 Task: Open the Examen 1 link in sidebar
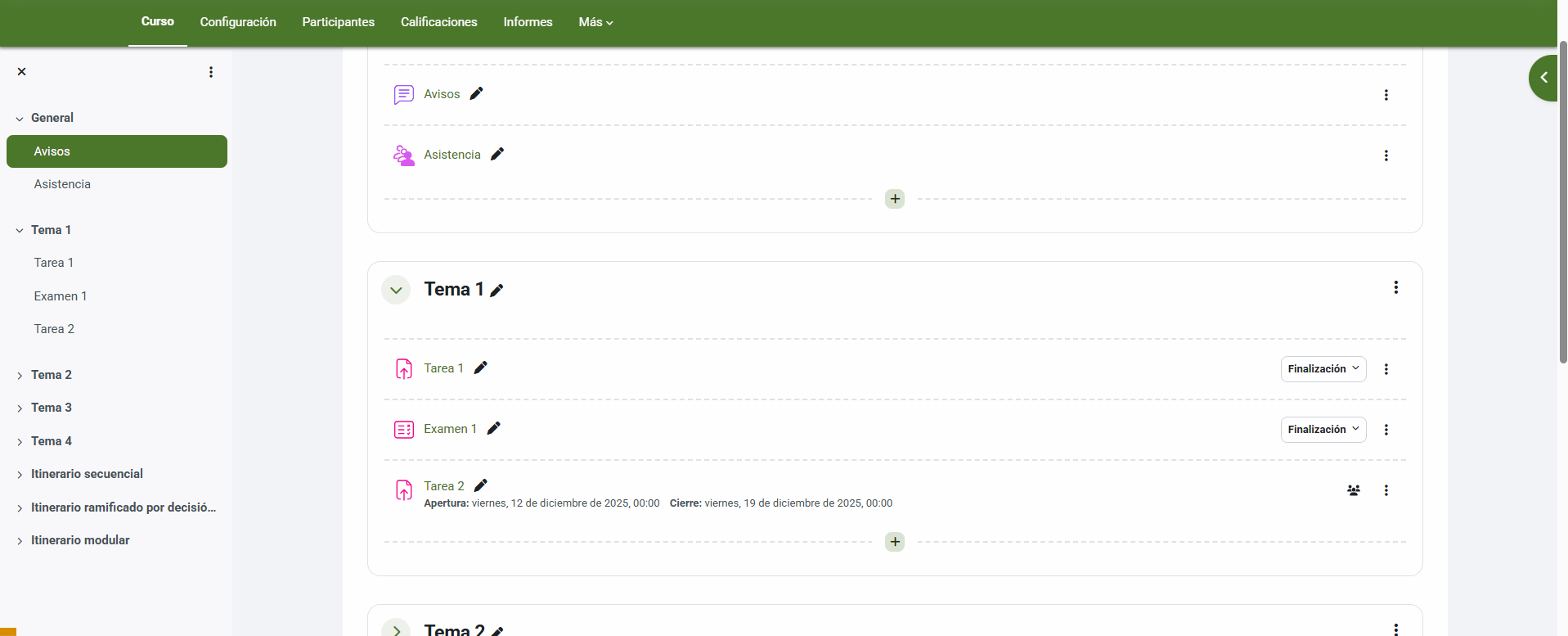tap(61, 296)
